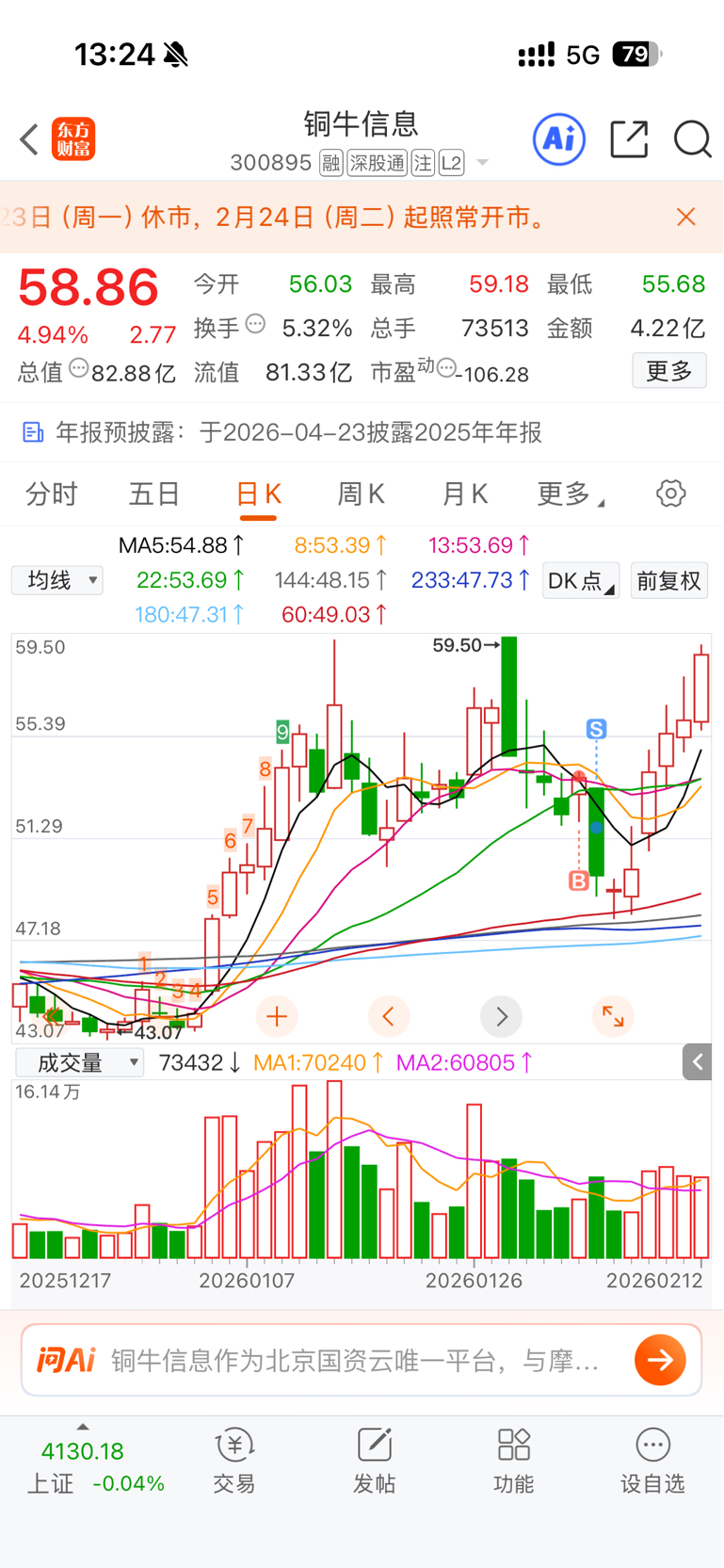Open the 功能 functions icon
The height and width of the screenshot is (1568, 724).
(514, 1462)
